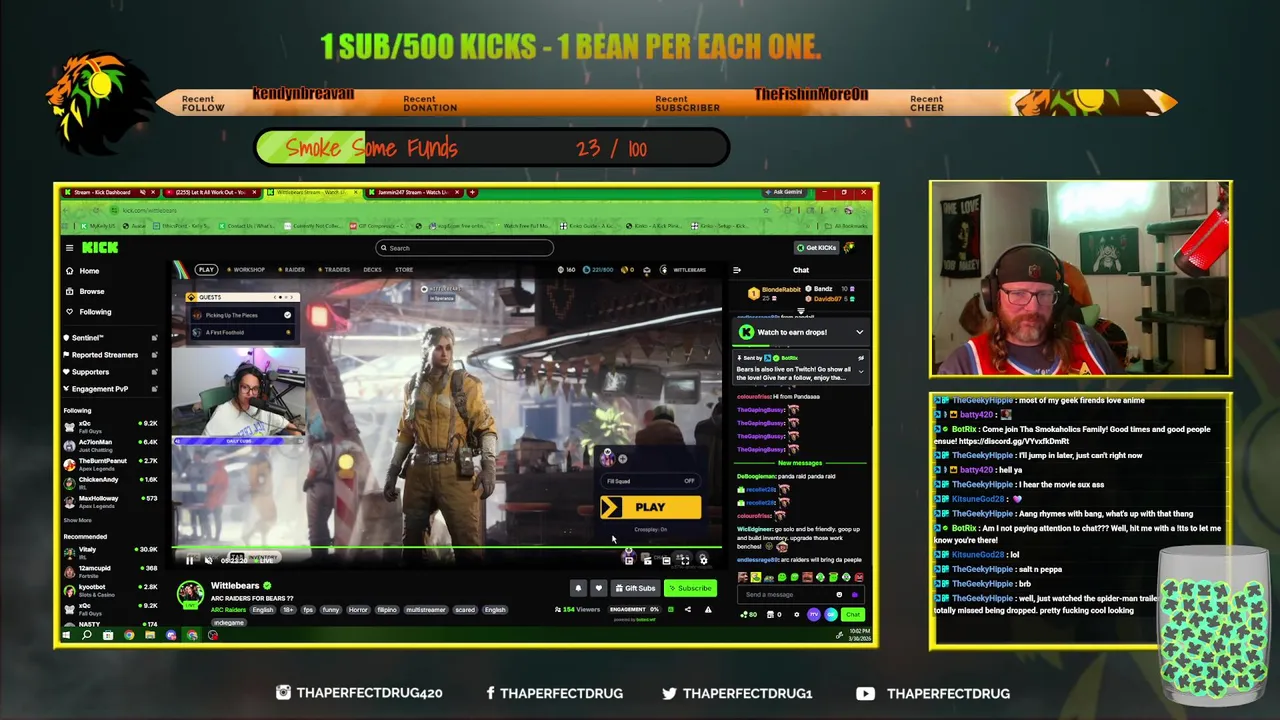
Task: Share the stream via share icon
Action: coord(687,609)
